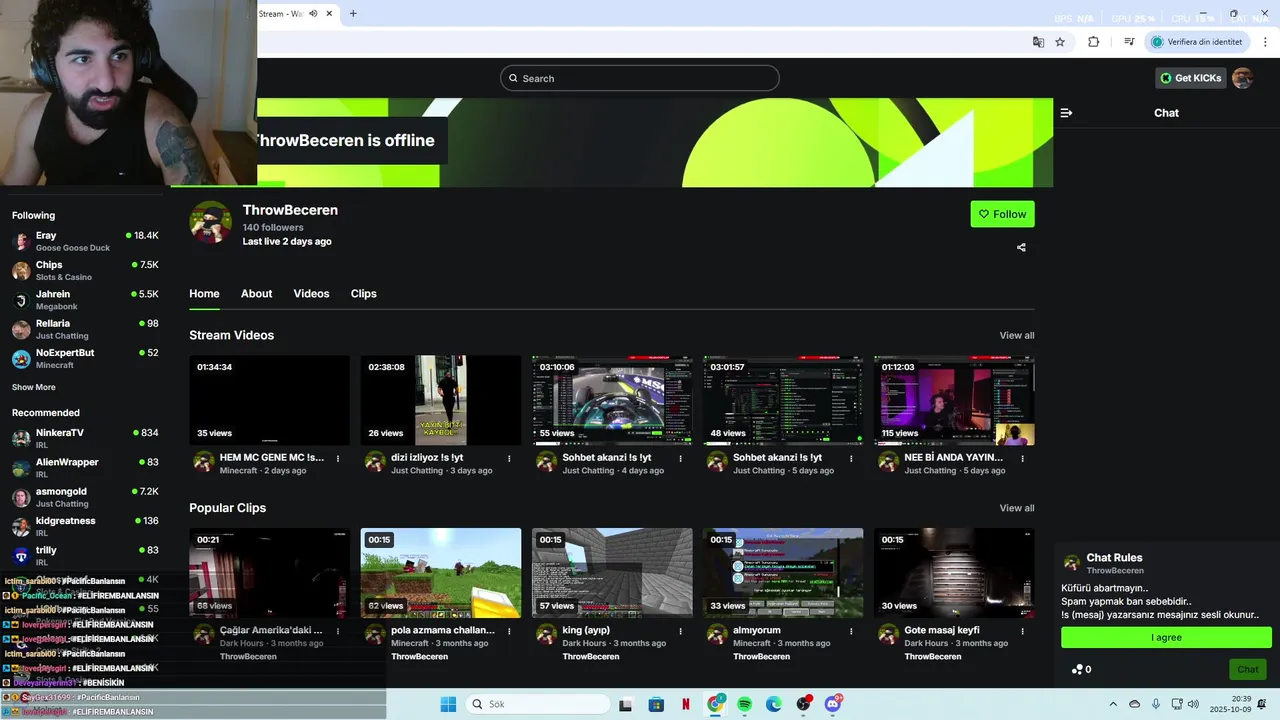The image size is (1280, 720).
Task: Open options menu for Çağlar Amerika'daki clip
Action: [338, 631]
